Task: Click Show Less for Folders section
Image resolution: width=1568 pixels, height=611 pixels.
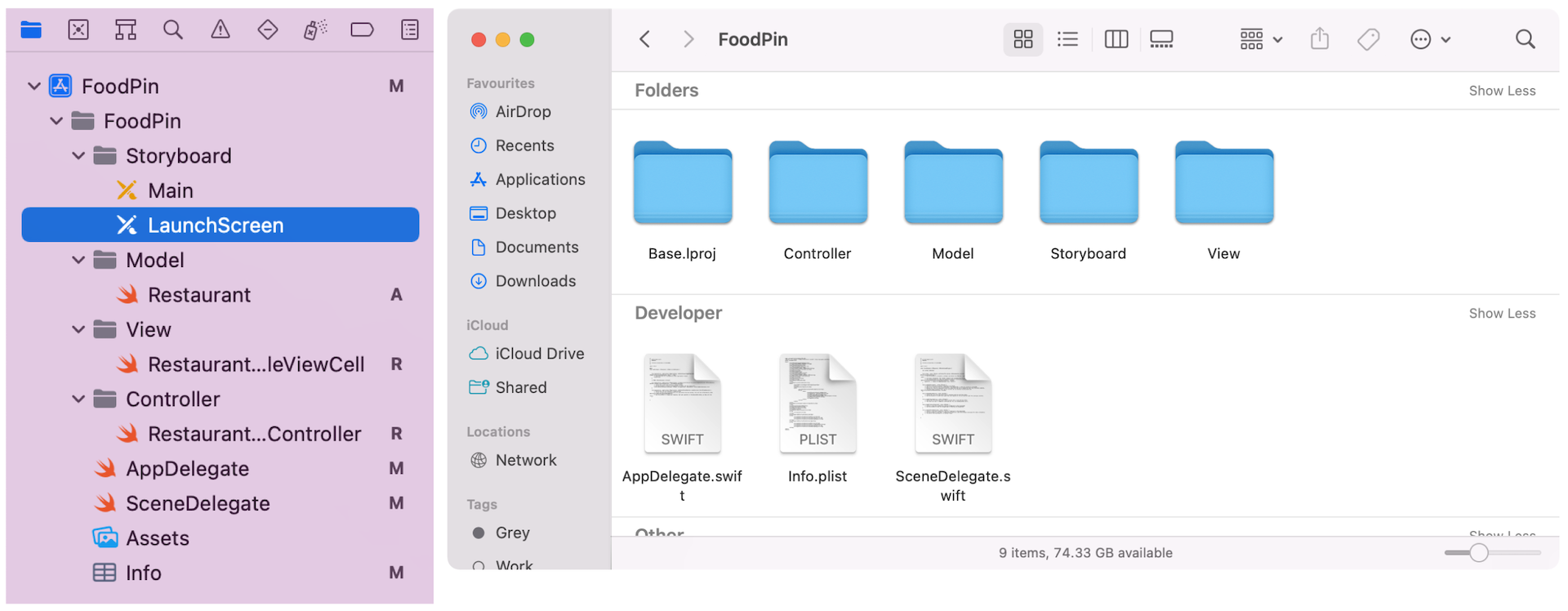Action: 1502,91
